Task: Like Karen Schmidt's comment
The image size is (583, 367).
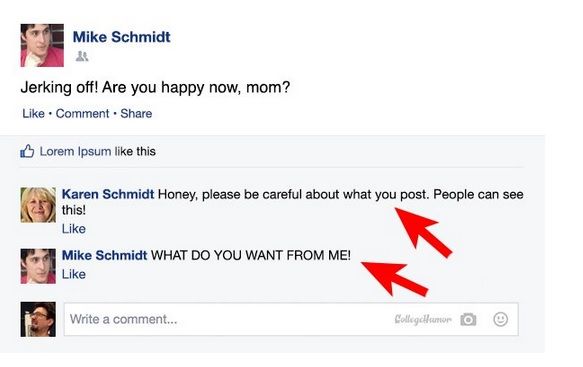Action: [74, 229]
